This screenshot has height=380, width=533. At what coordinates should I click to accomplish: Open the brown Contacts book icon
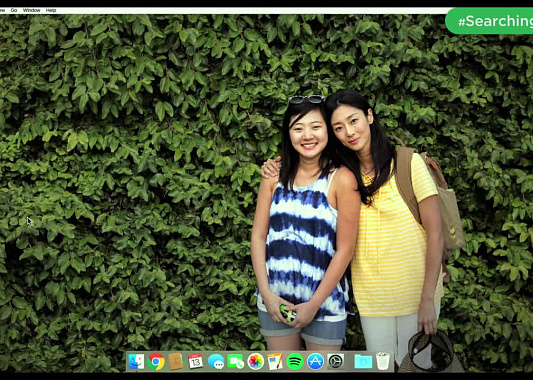point(176,361)
